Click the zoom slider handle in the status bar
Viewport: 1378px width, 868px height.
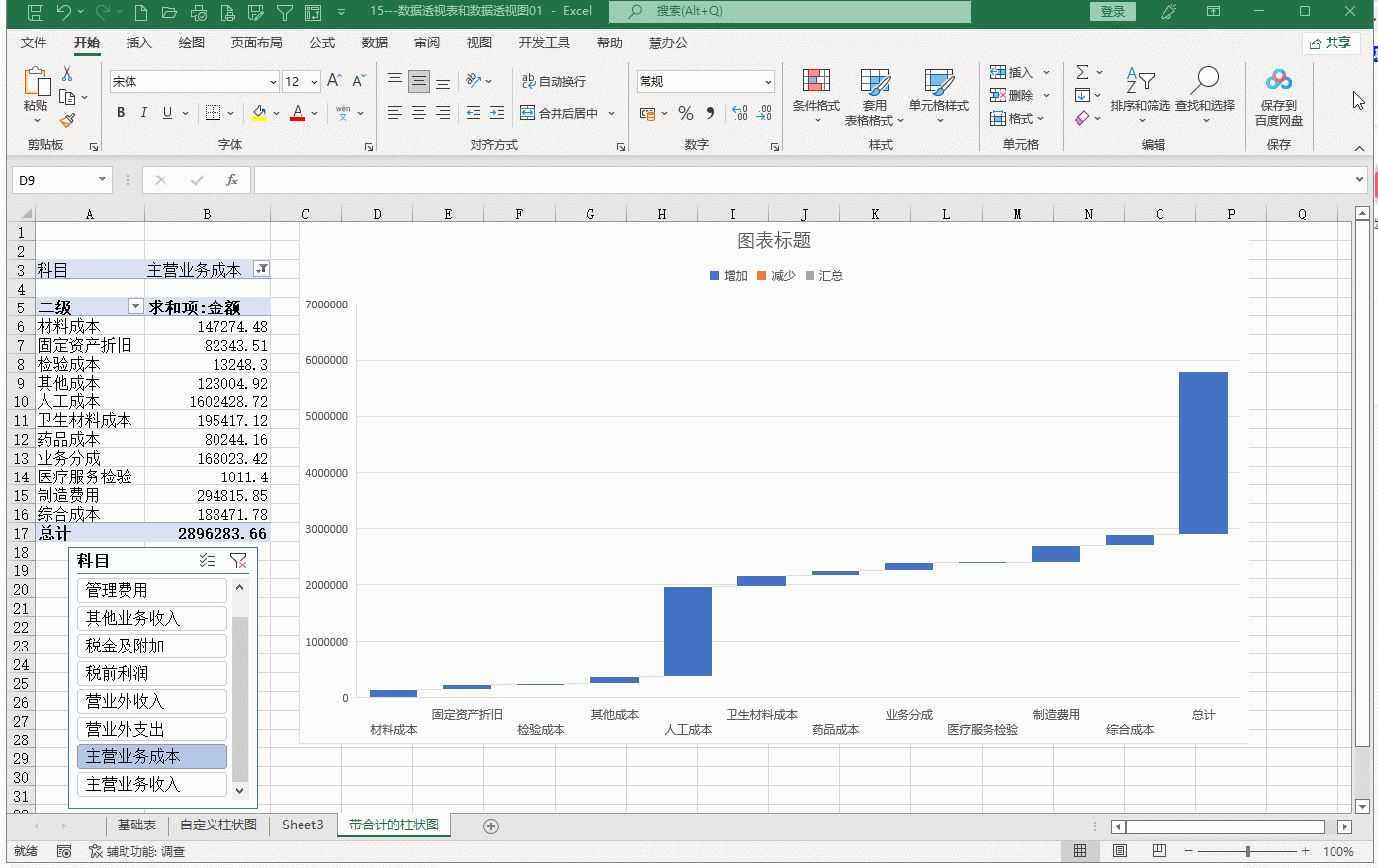[x=1249, y=851]
